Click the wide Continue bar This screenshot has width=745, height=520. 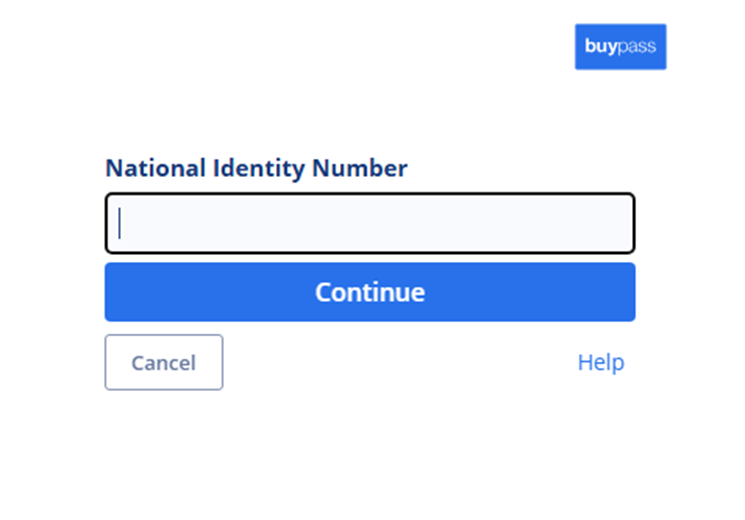click(x=370, y=292)
